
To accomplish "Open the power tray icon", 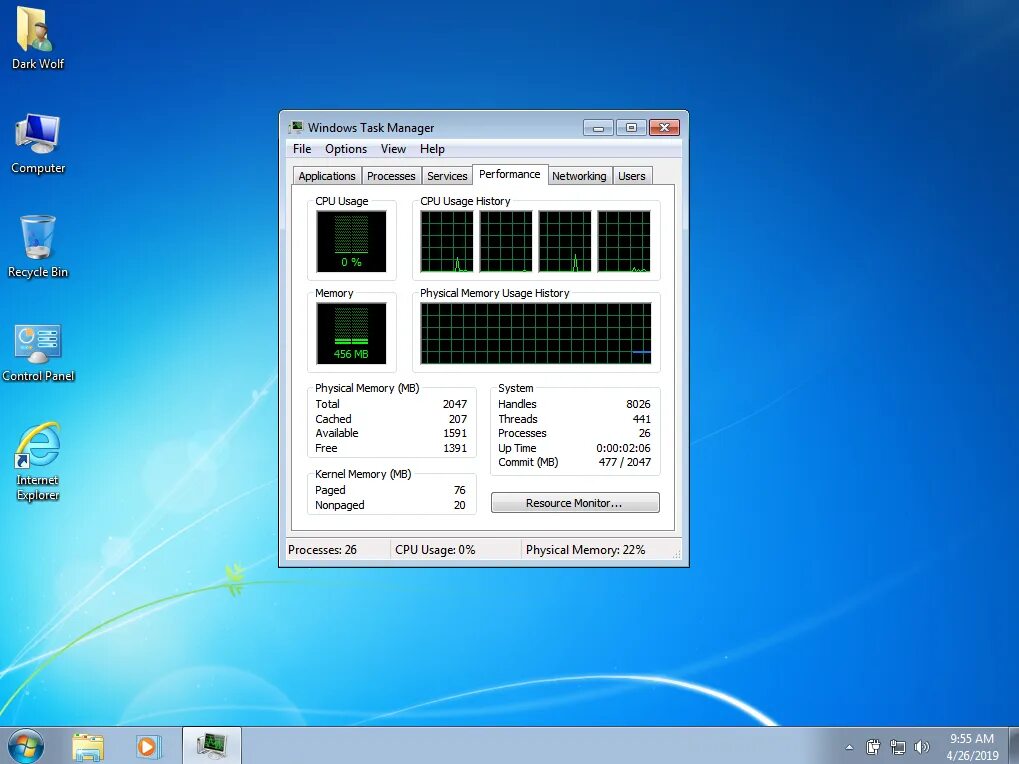I will pos(873,747).
